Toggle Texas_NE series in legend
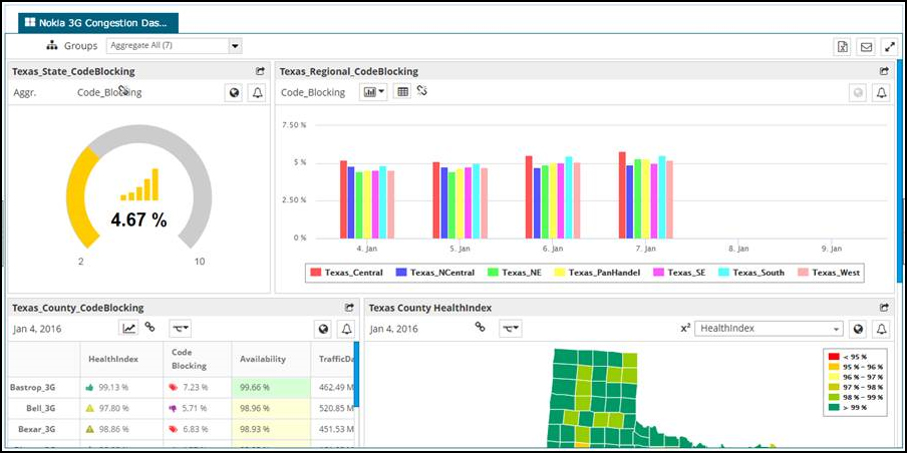This screenshot has height=453, width=907. point(515,272)
